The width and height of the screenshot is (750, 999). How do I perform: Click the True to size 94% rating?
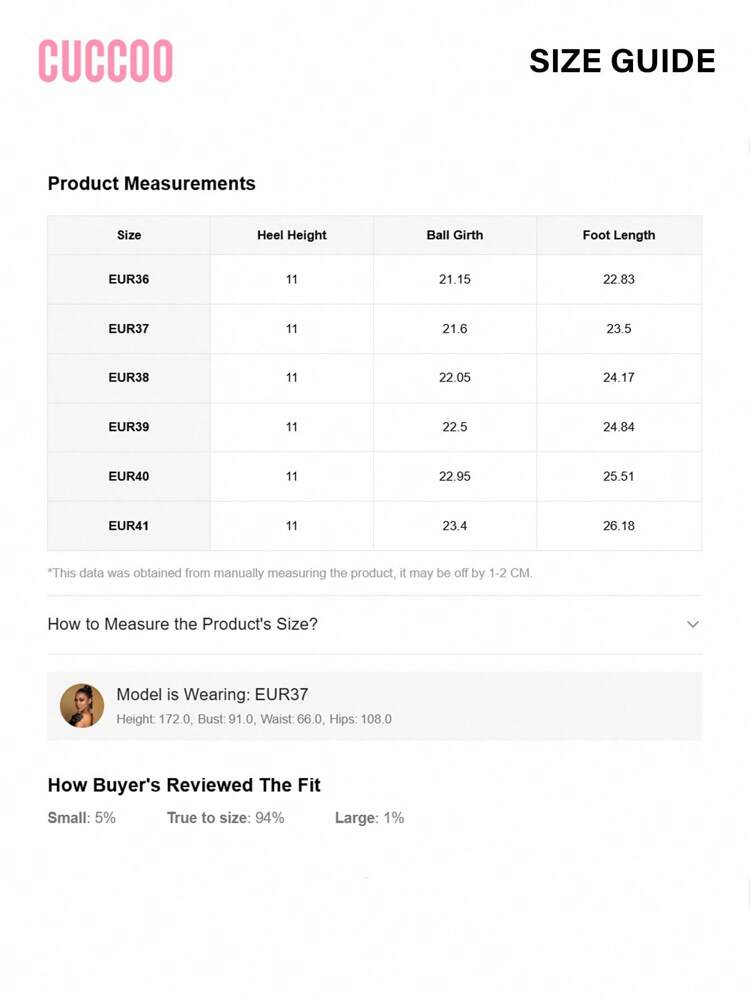click(225, 818)
